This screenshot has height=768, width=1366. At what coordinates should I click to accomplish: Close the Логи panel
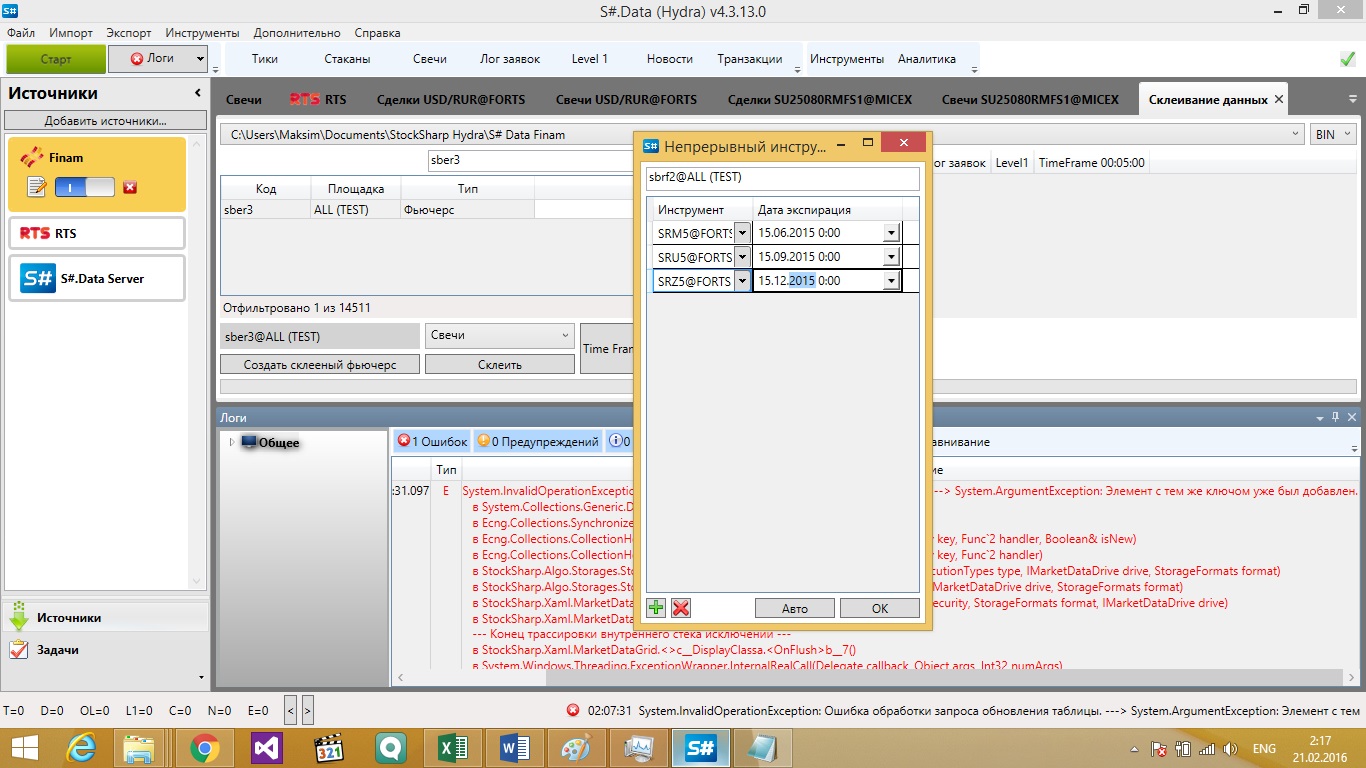tap(1352, 417)
